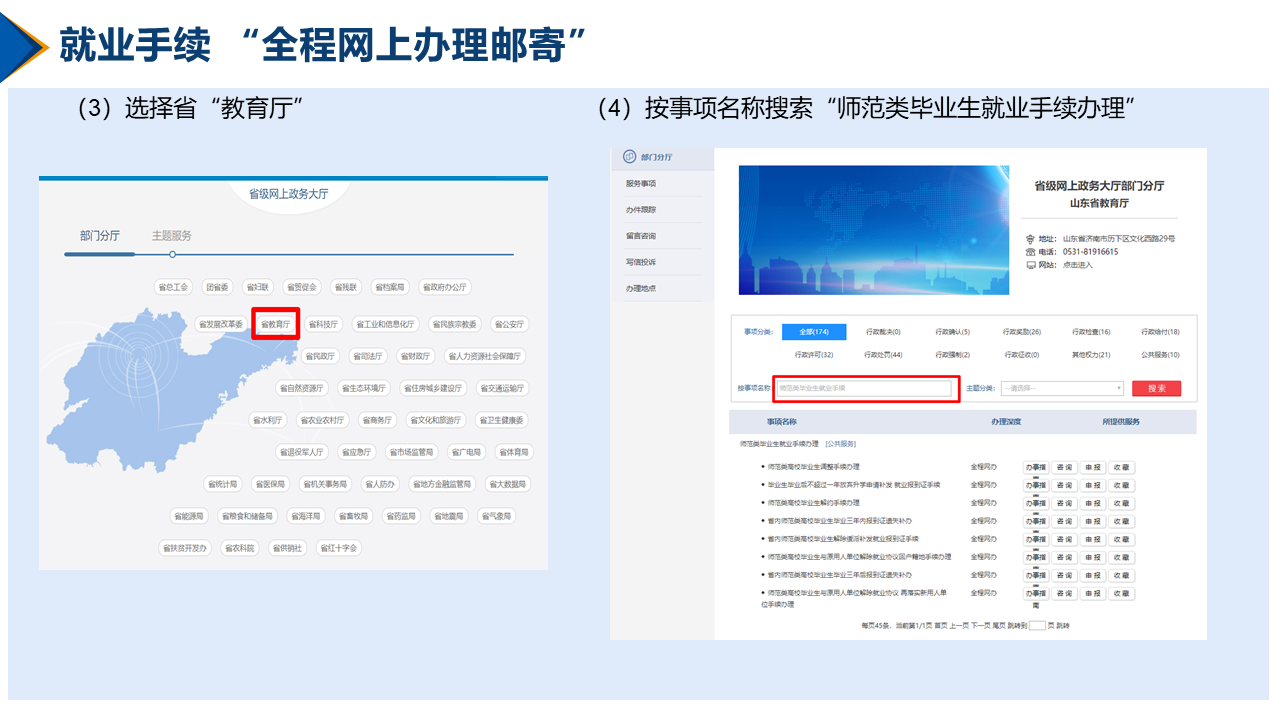Select the 部门分厅 tab

(x=100, y=236)
